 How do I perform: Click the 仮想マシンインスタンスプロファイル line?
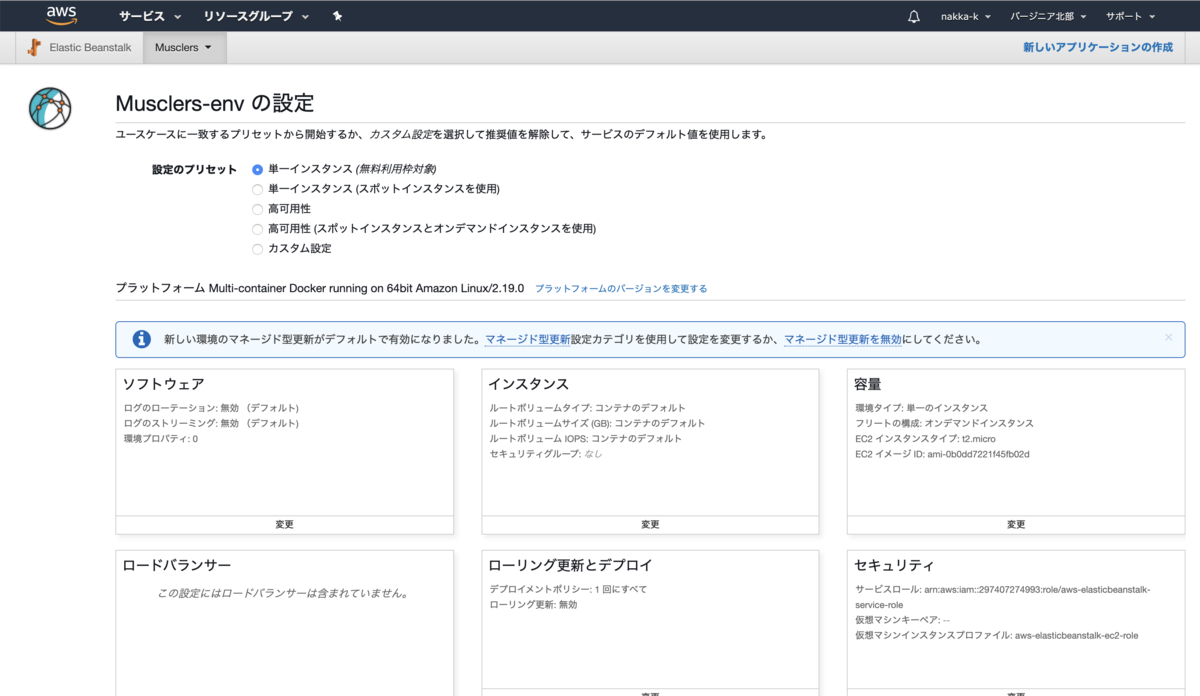[x=996, y=635]
